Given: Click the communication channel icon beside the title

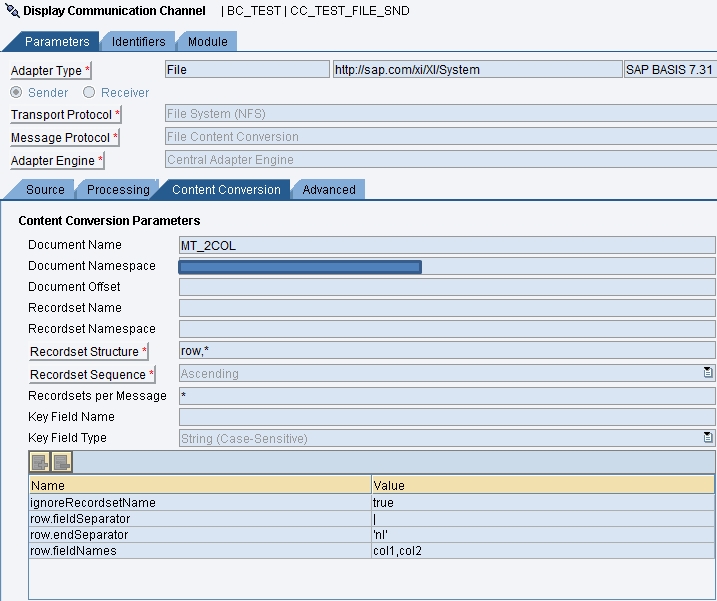Looking at the screenshot, I should click(x=12, y=11).
